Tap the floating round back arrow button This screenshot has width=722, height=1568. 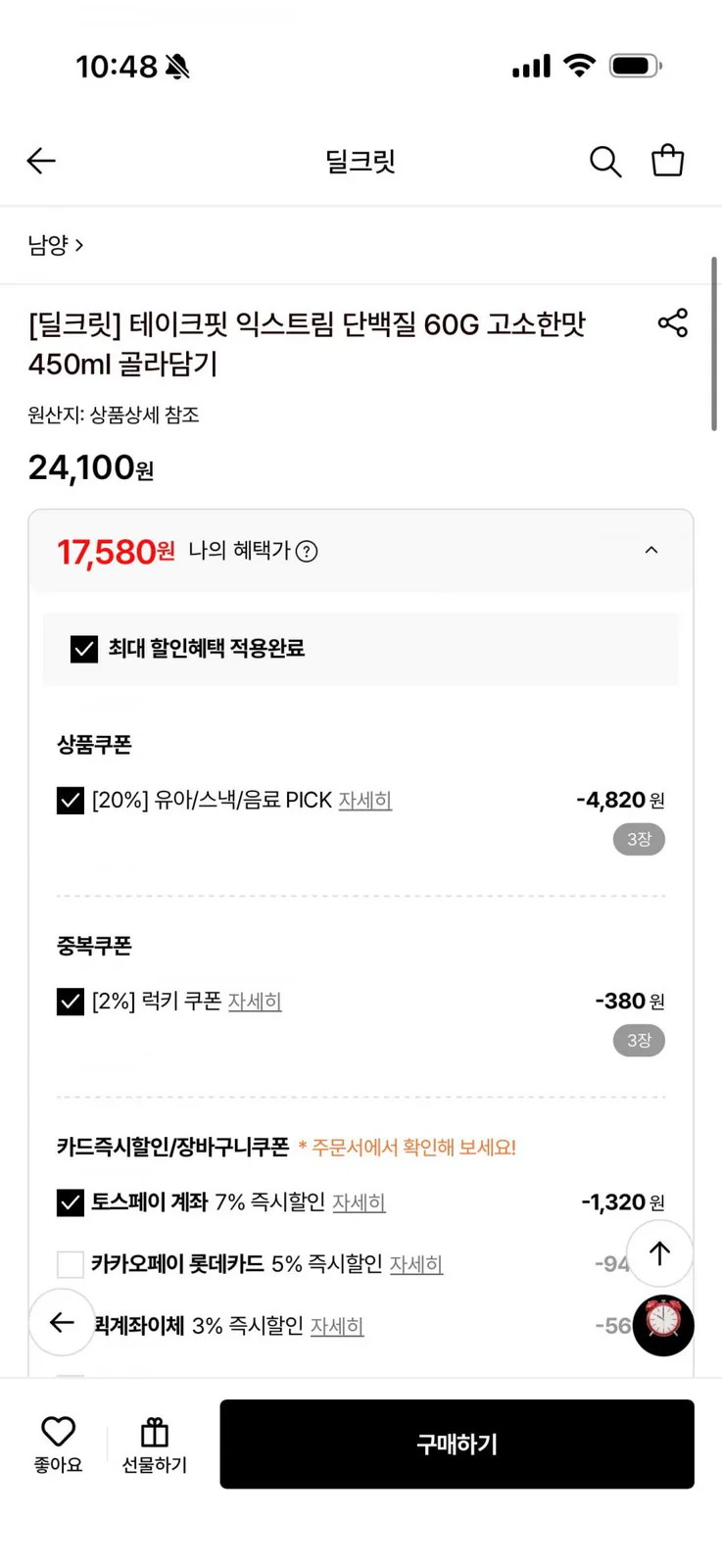click(x=62, y=1323)
